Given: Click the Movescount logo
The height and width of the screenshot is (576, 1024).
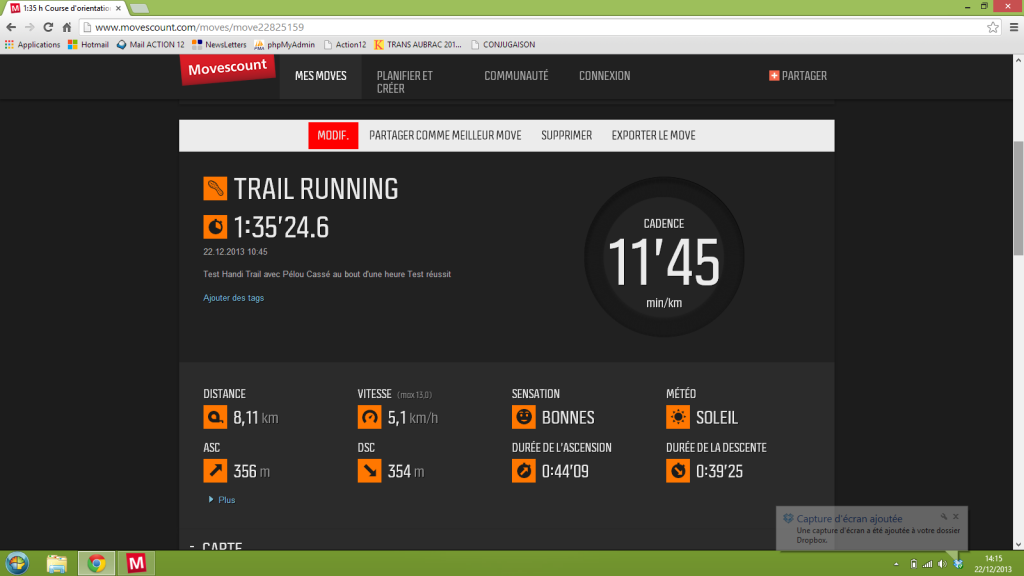Looking at the screenshot, I should point(228,69).
